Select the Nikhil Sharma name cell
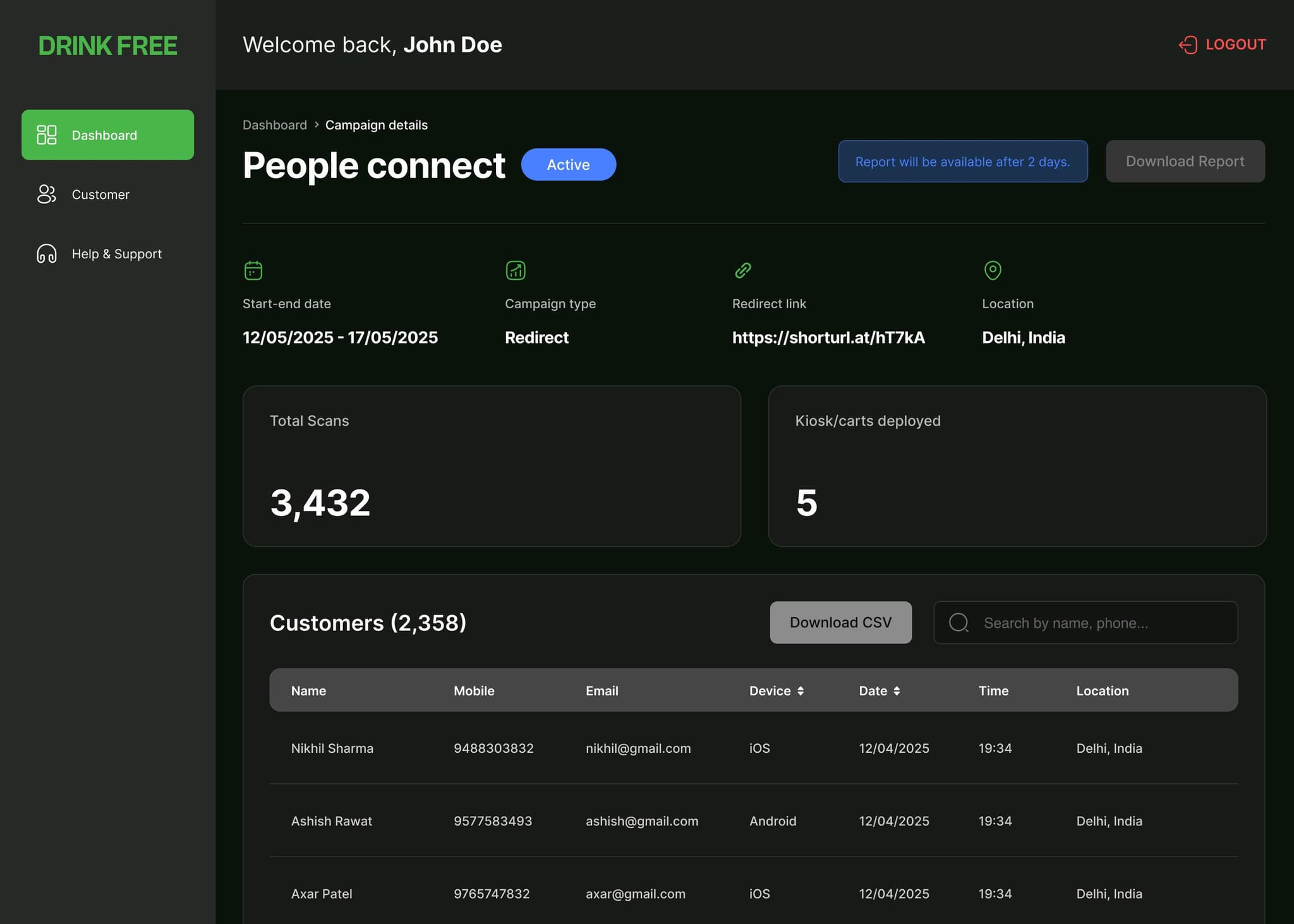Viewport: 1294px width, 924px height. click(x=332, y=748)
